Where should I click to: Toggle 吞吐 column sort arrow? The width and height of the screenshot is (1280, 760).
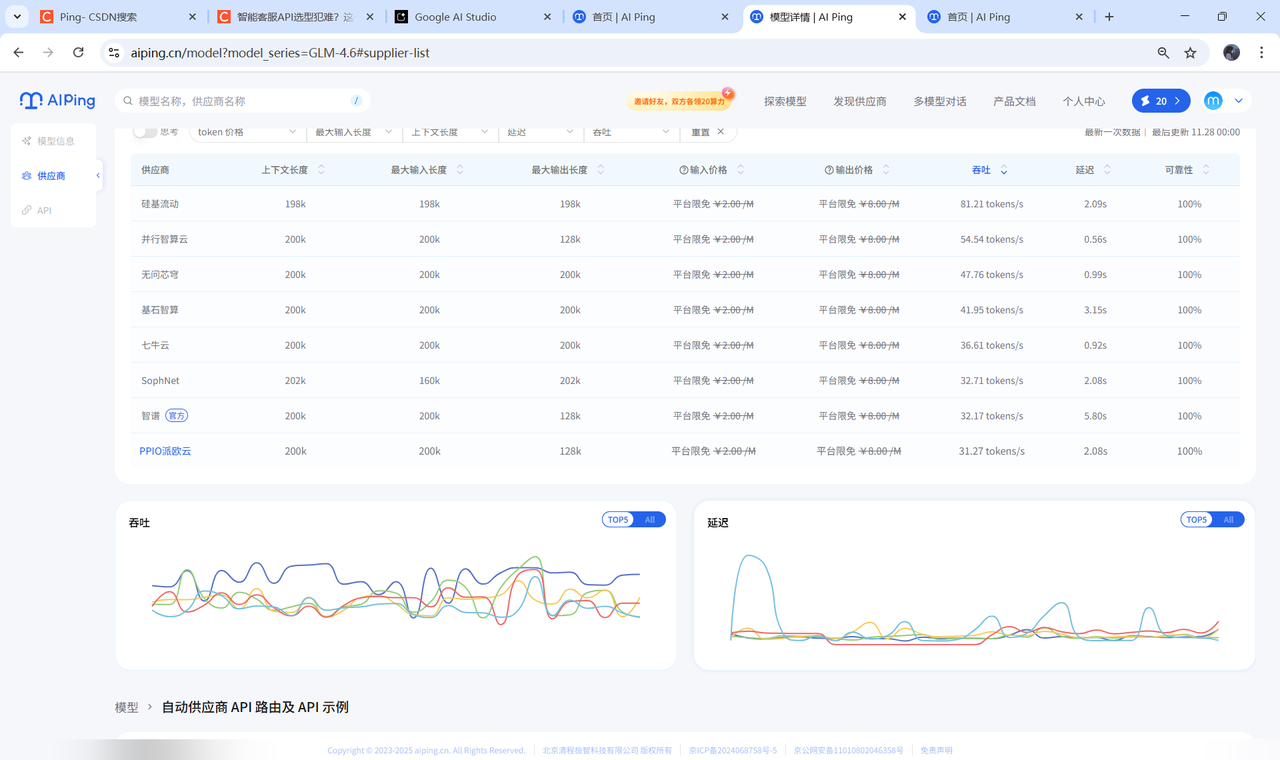pyautogui.click(x=1004, y=170)
